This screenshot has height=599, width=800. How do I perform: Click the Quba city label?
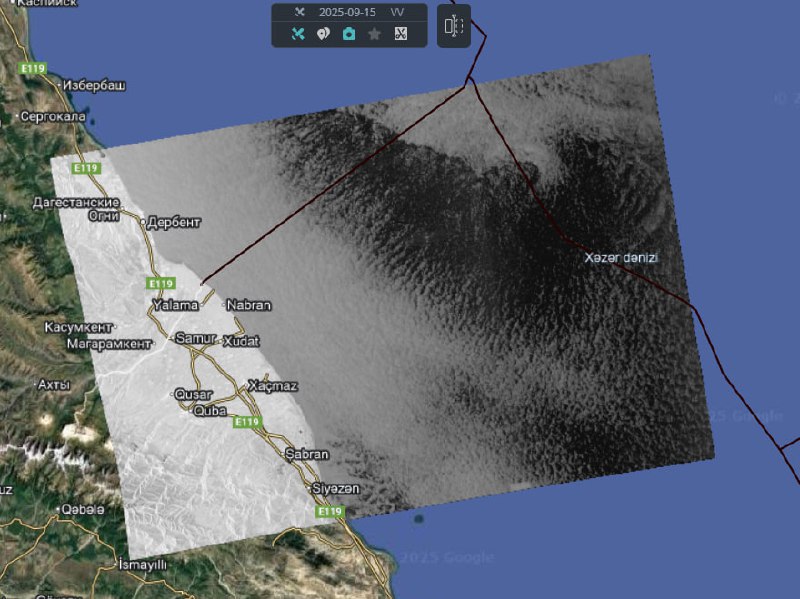[210, 410]
